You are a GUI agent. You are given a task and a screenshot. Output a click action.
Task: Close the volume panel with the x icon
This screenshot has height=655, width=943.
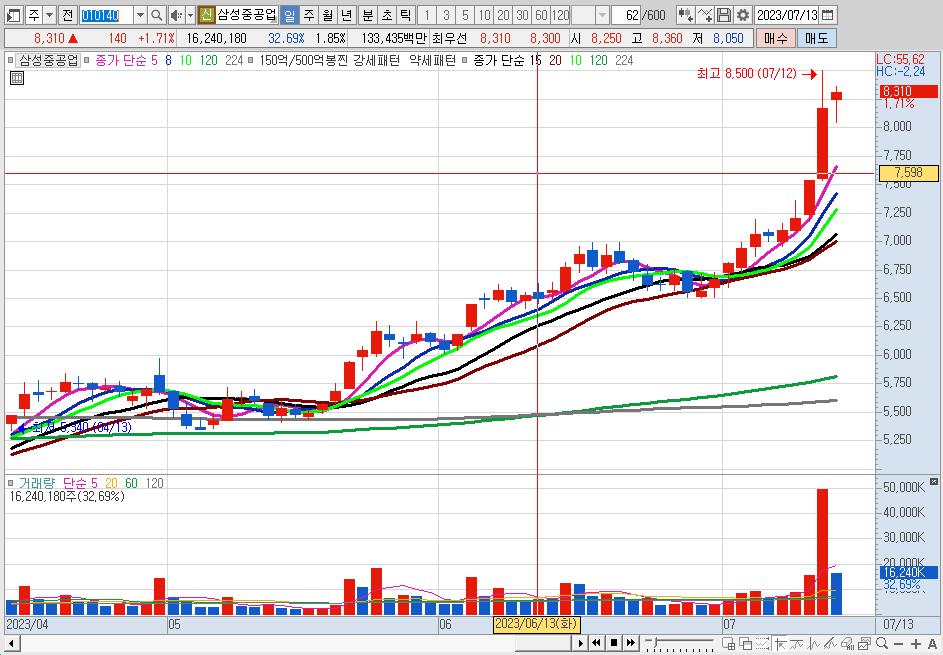pyautogui.click(x=933, y=482)
